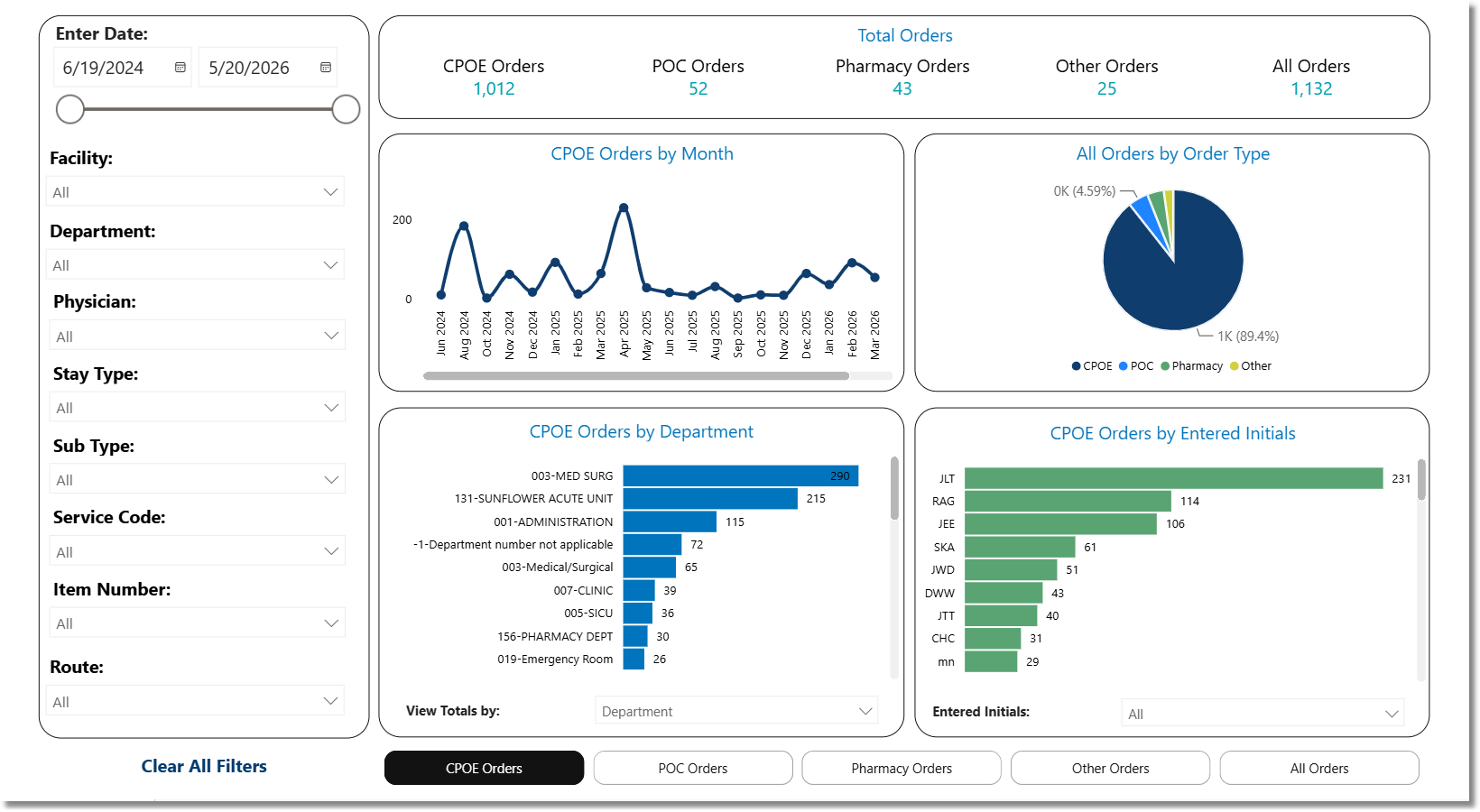This screenshot has height=812, width=1480.
Task: Expand the Facility dropdown
Action: (x=195, y=192)
